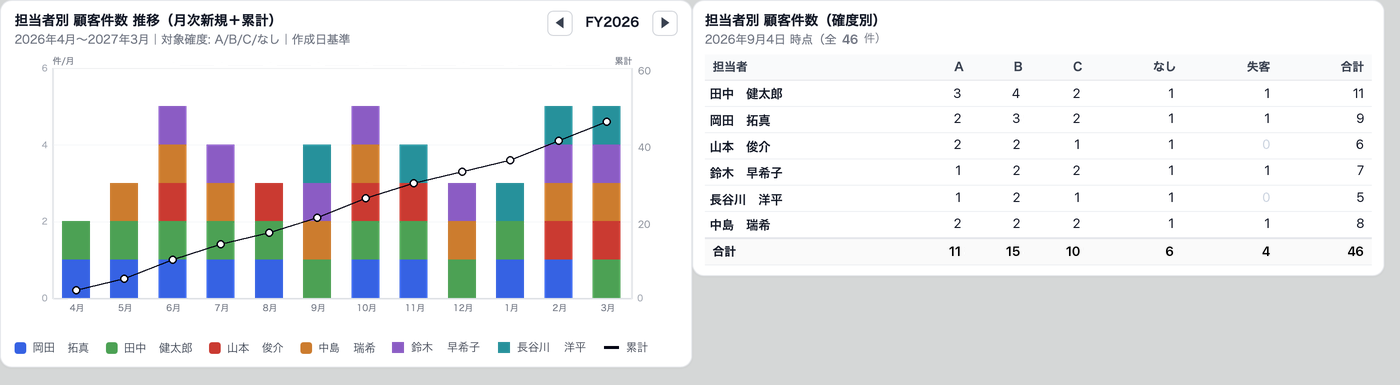Click the cumulative line marker for 9月
The width and height of the screenshot is (1400, 385).
point(317,218)
